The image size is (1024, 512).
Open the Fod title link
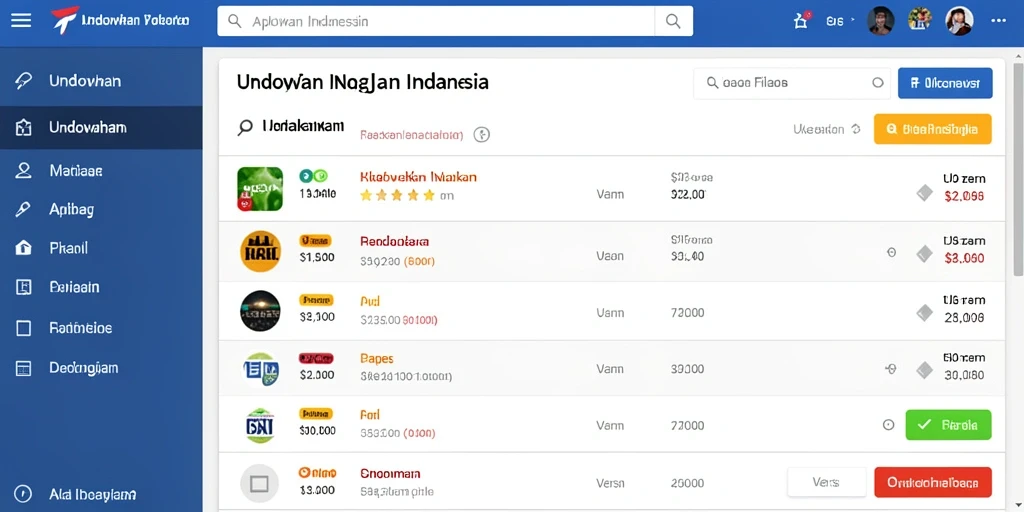tap(370, 415)
